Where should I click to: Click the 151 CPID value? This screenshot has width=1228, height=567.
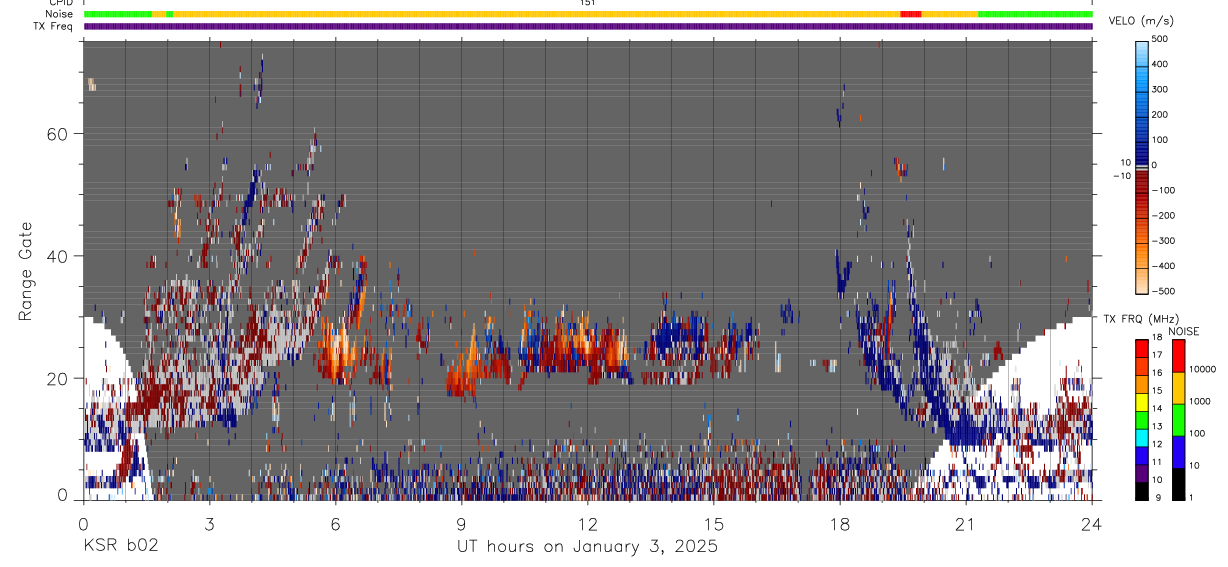point(588,3)
